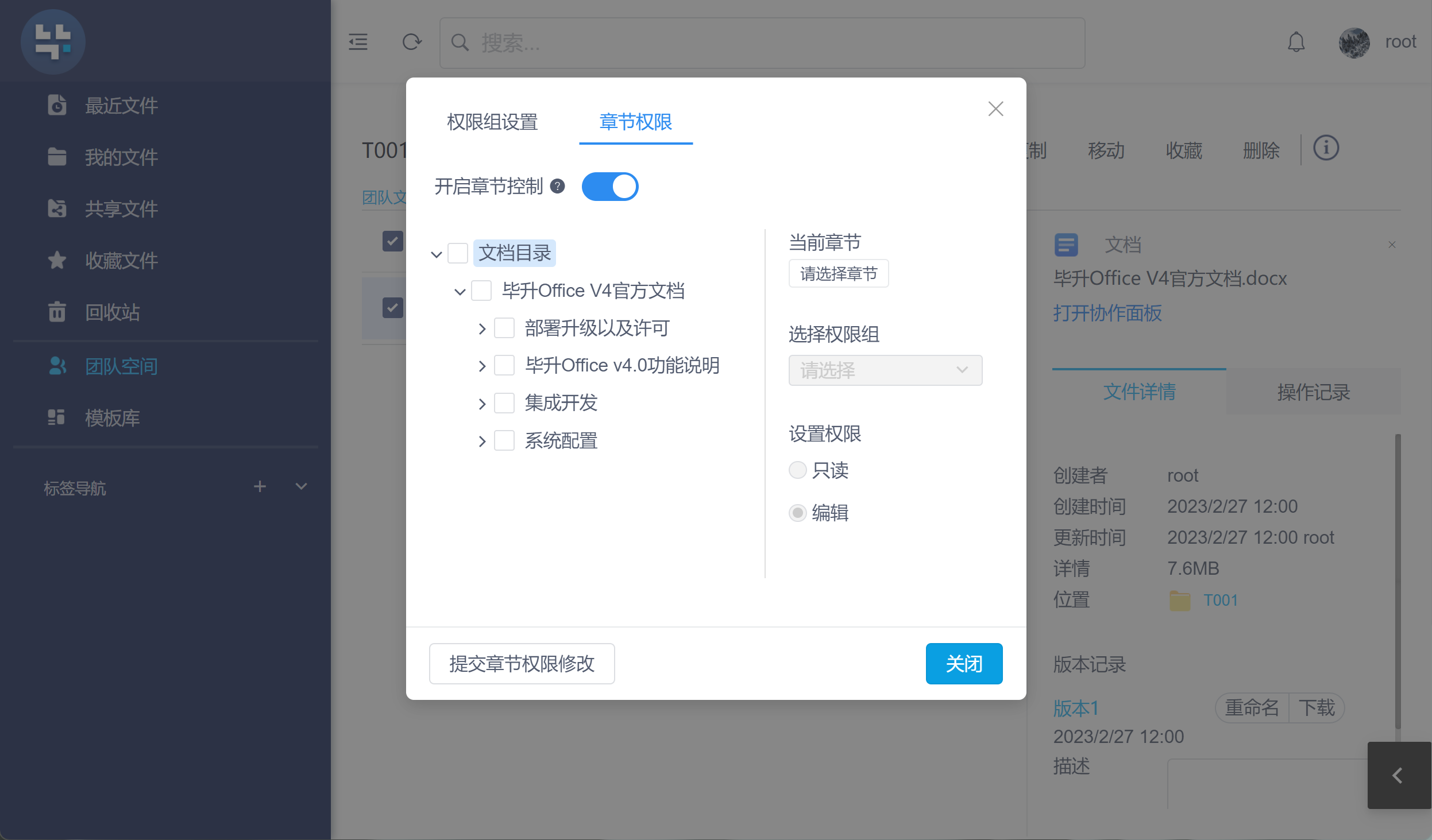The width and height of the screenshot is (1432, 840).
Task: Select the 文档目录 tree label
Action: [x=515, y=253]
